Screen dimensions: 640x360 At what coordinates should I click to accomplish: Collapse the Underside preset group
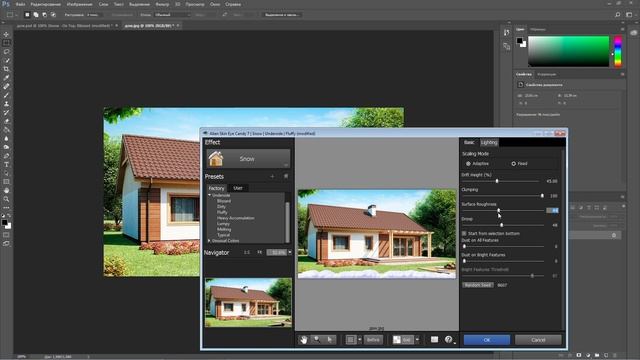(209, 195)
